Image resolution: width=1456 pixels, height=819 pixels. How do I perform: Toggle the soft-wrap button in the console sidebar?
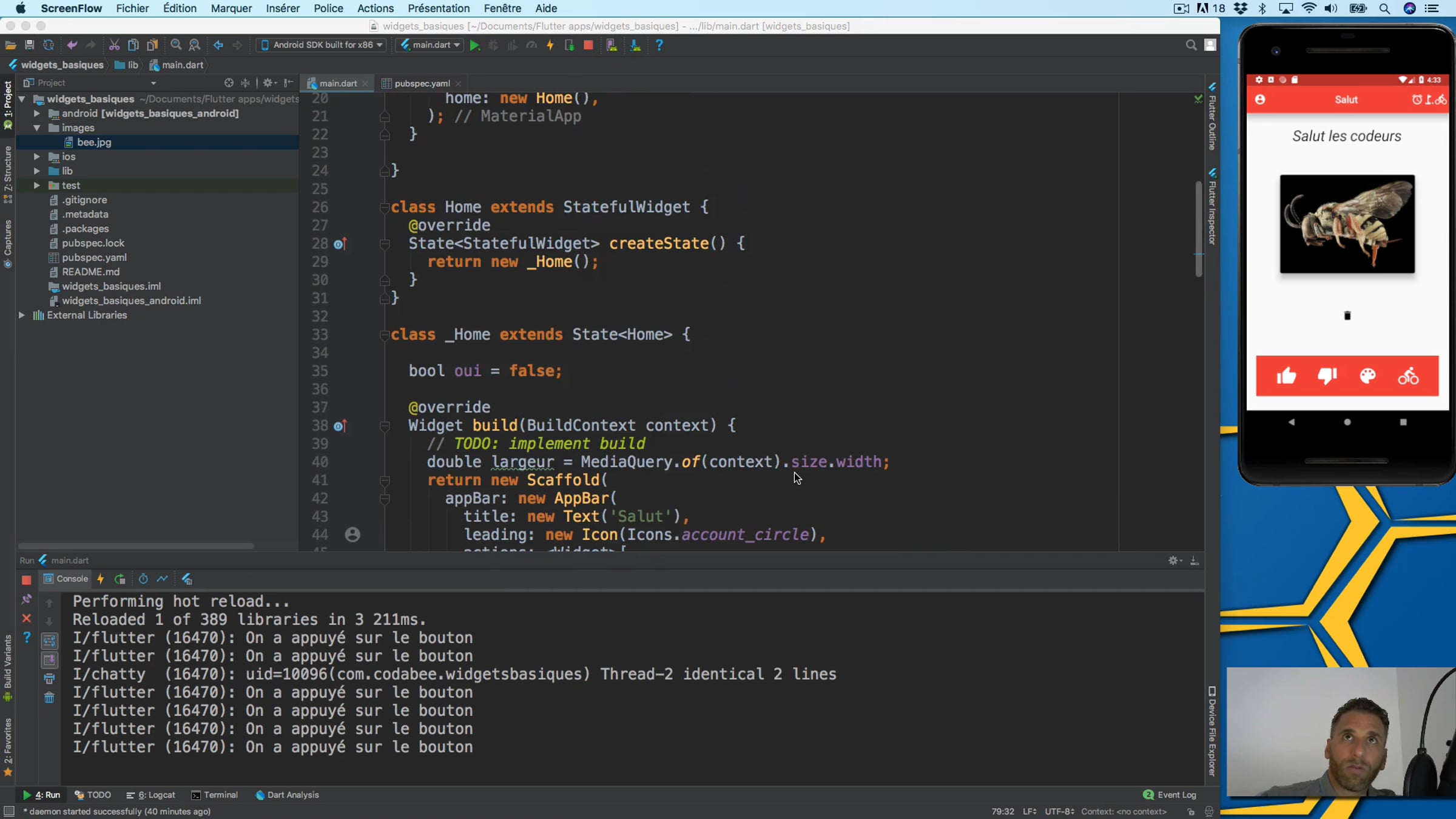(x=49, y=641)
